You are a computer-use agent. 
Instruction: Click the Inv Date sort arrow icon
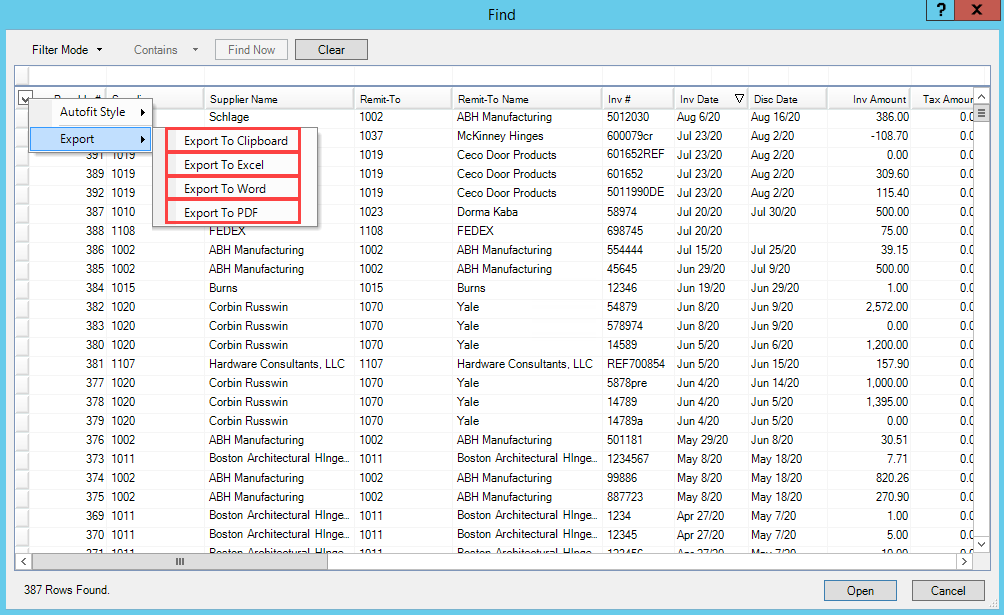click(739, 99)
